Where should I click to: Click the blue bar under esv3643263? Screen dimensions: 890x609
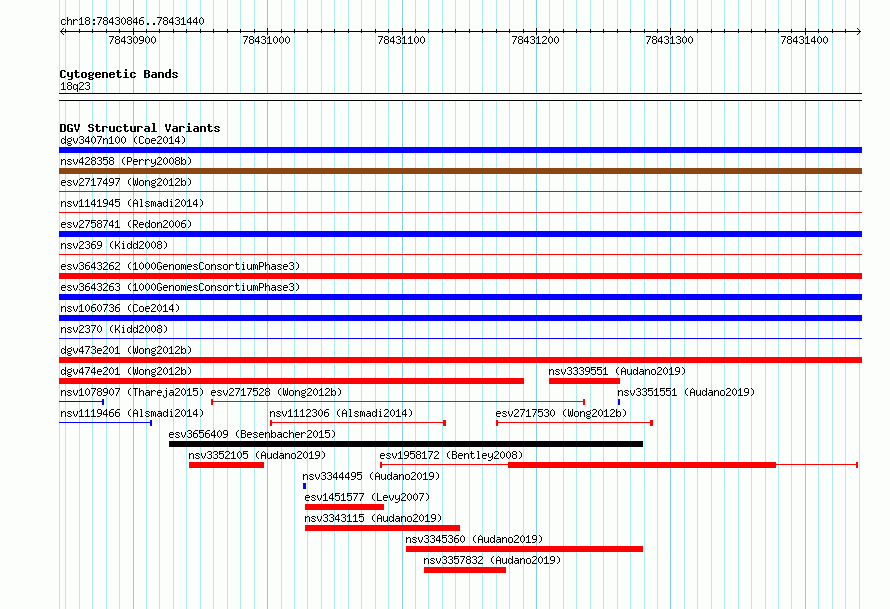460,297
